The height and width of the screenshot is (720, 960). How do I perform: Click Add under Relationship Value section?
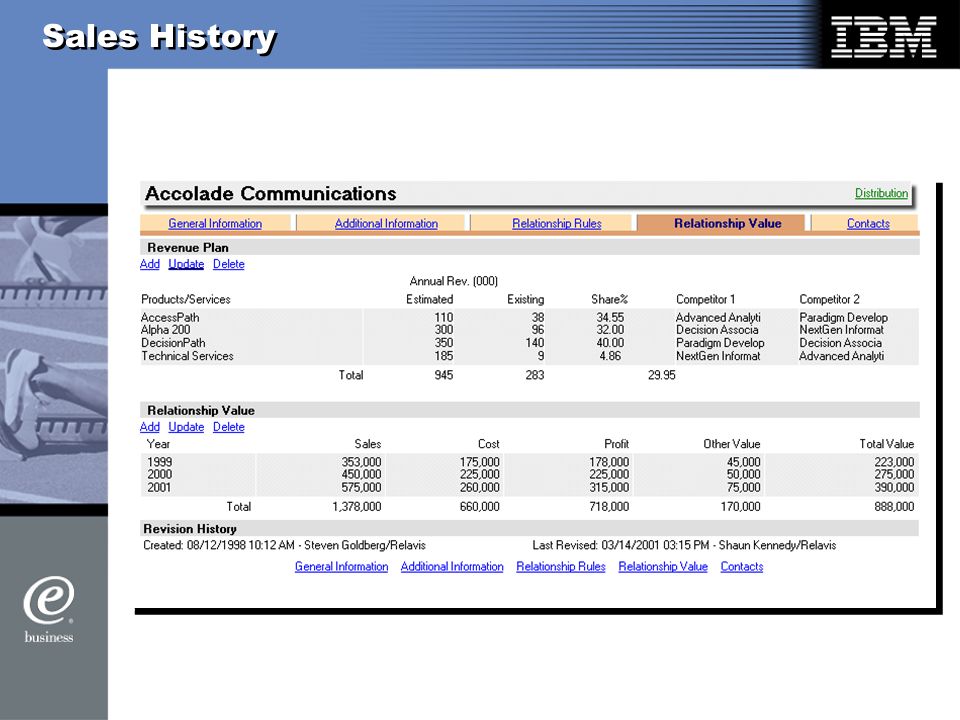click(149, 427)
